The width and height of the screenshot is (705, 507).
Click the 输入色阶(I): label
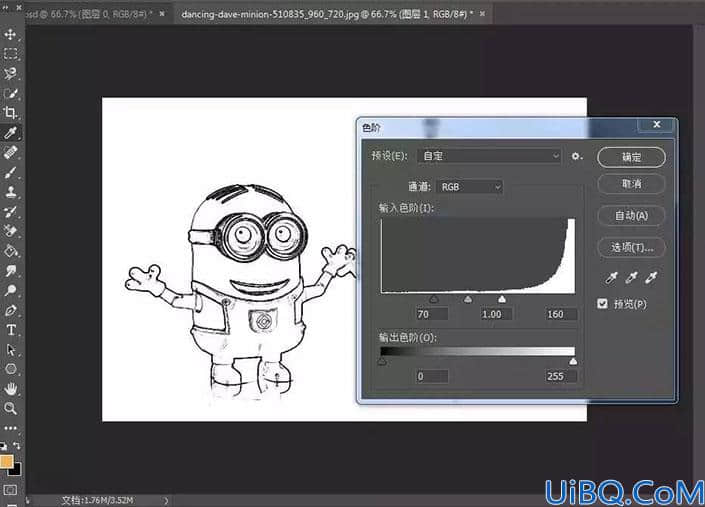coord(406,207)
